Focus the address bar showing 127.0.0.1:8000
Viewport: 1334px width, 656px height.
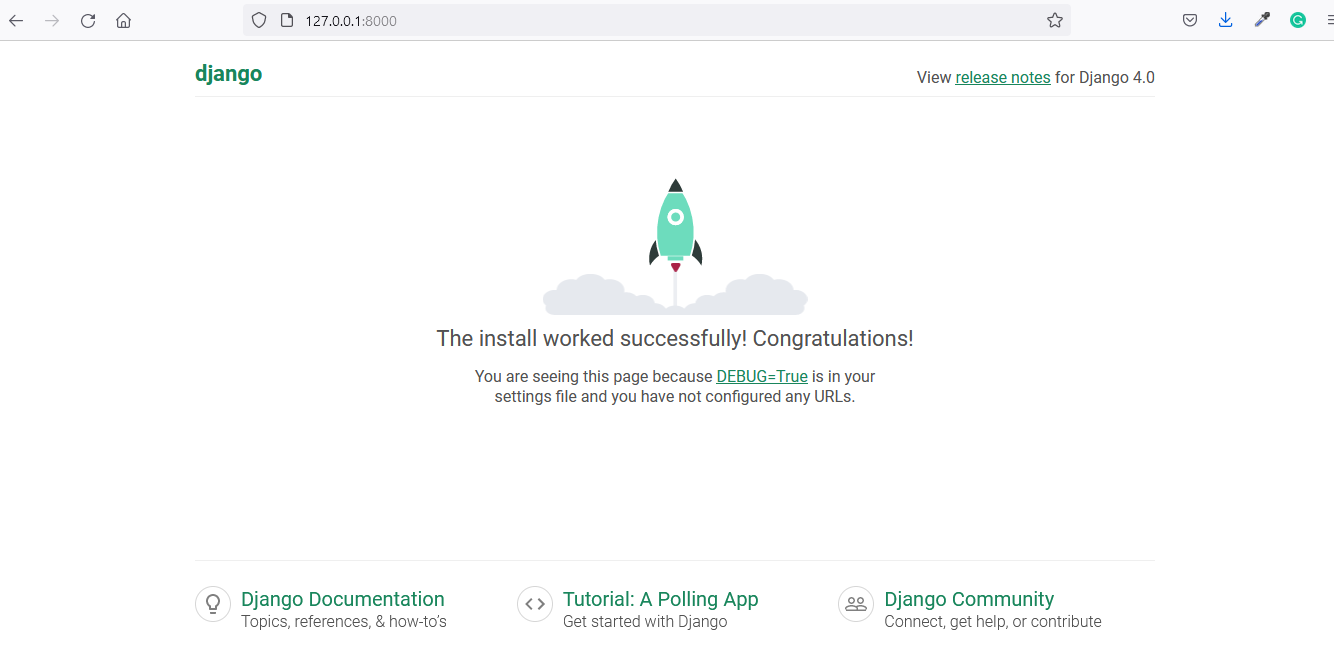655,20
